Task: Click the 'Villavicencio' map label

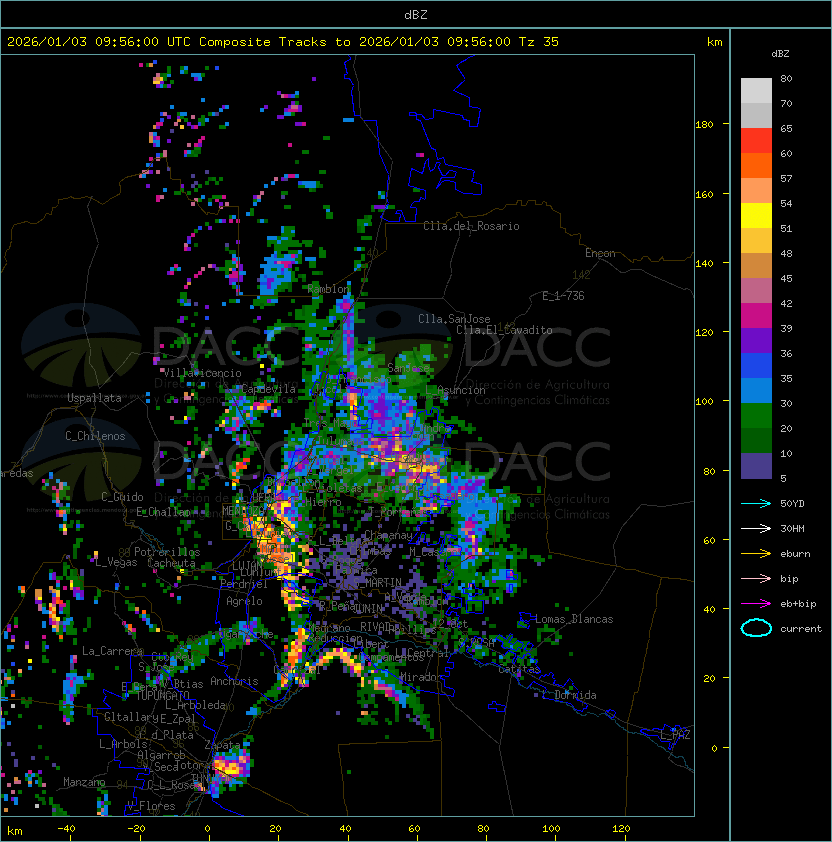Action: point(202,373)
